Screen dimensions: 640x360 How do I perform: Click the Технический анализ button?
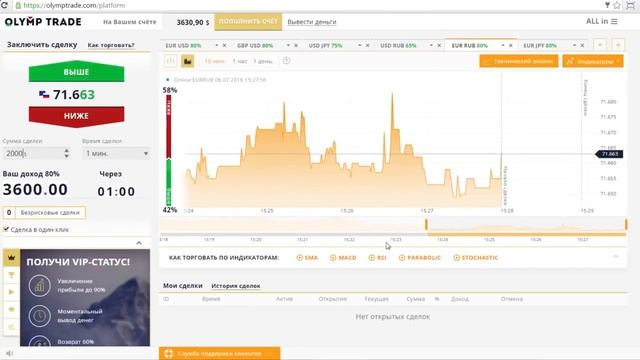tap(518, 61)
